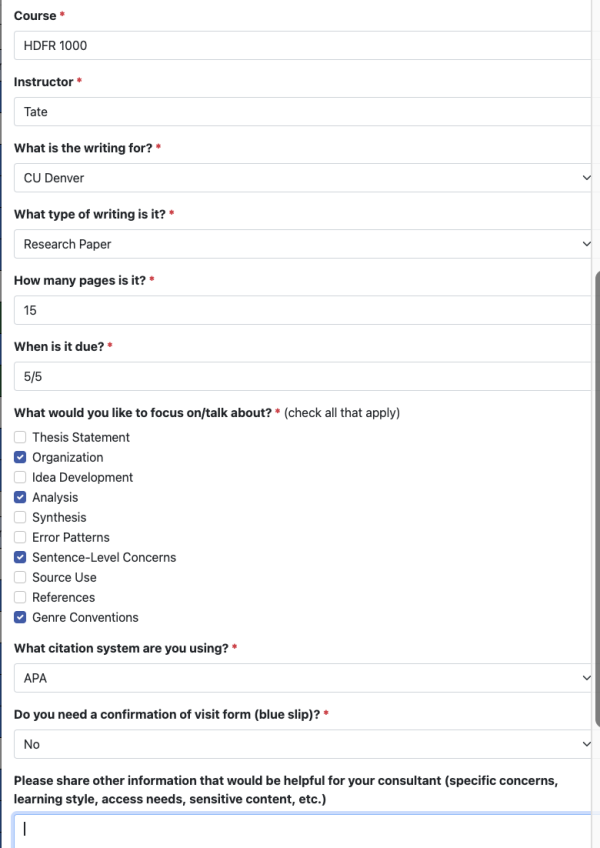Expand the Research Paper writing type dropdown
Viewport: 600px width, 848px height.
[x=302, y=244]
